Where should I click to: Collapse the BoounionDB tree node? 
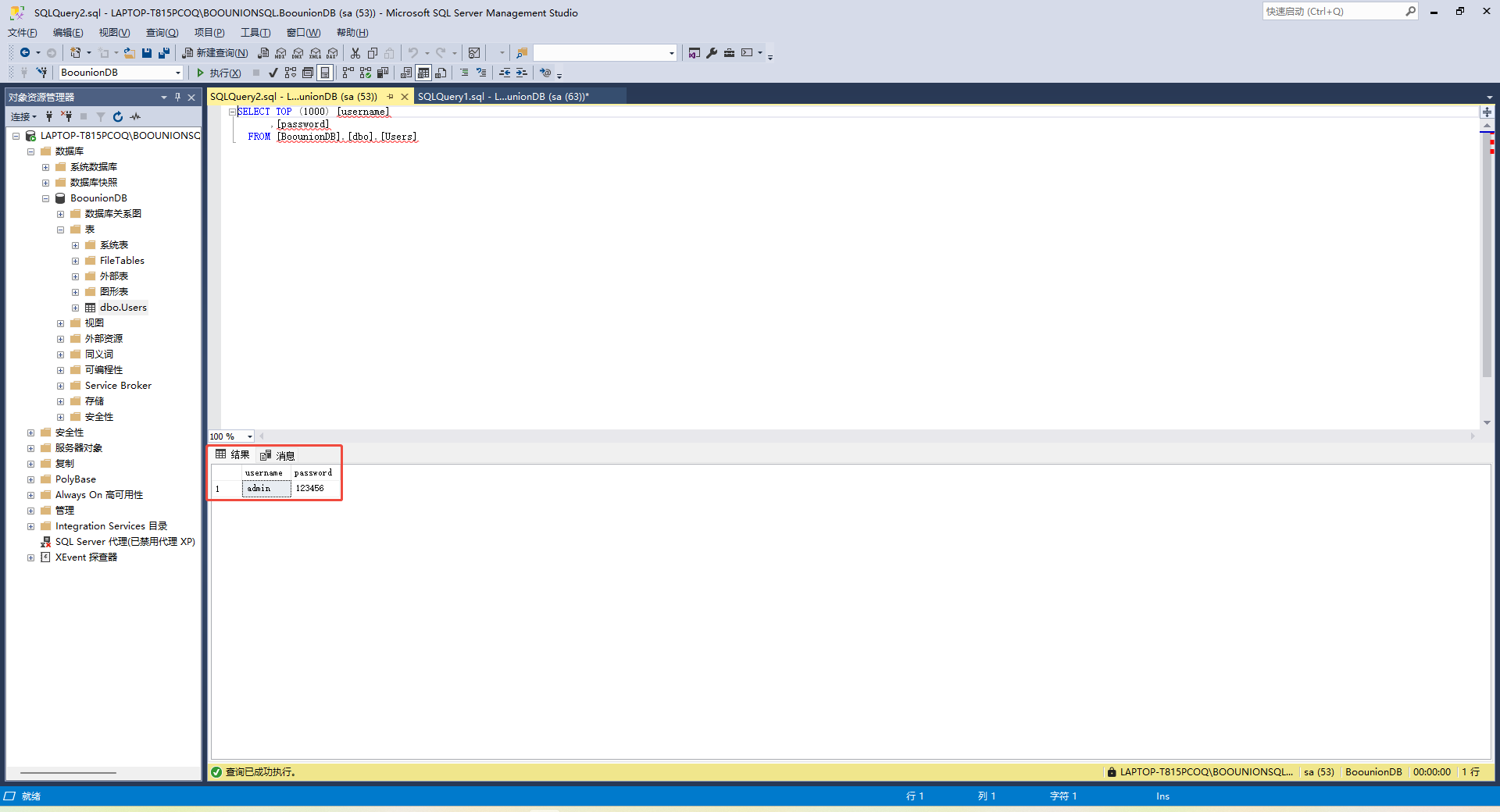click(x=45, y=198)
